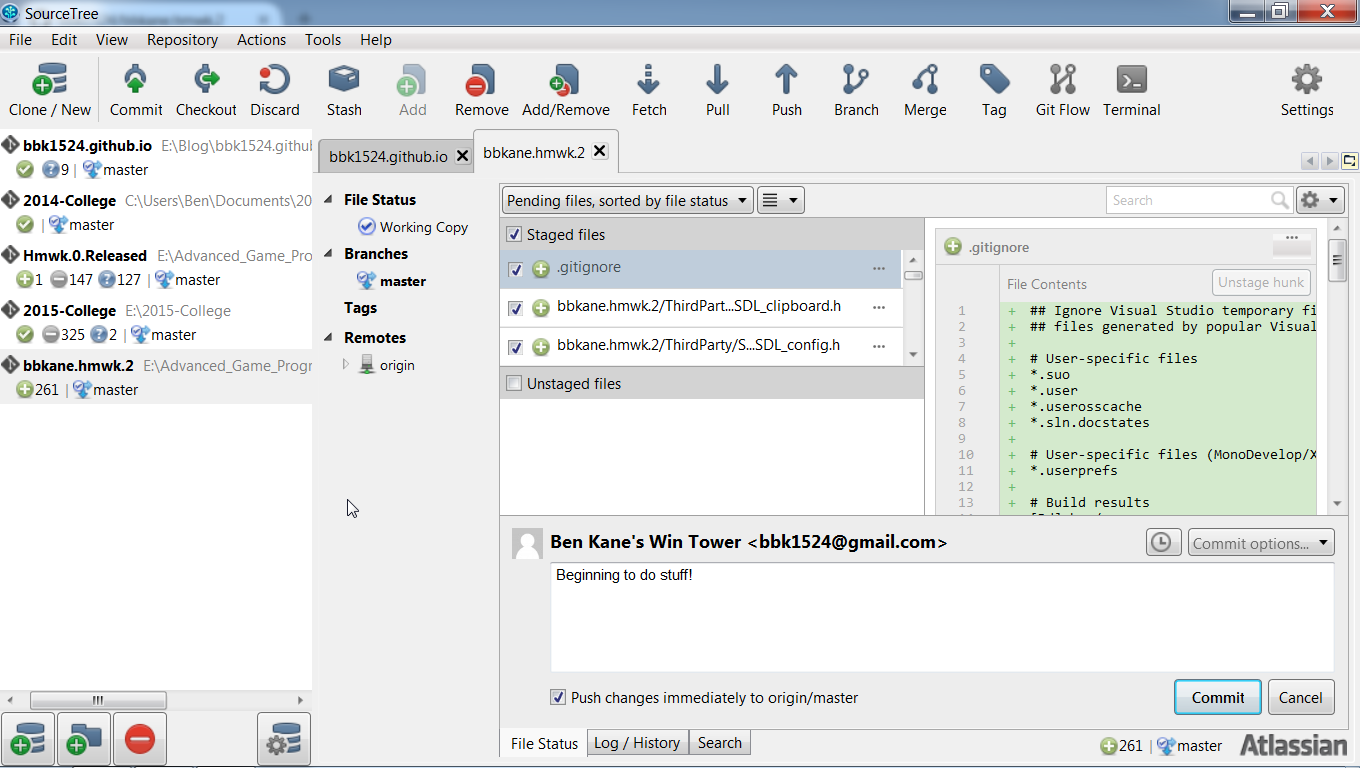Image resolution: width=1360 pixels, height=768 pixels.
Task: Open the Clone / New repository tool
Action: (49, 91)
